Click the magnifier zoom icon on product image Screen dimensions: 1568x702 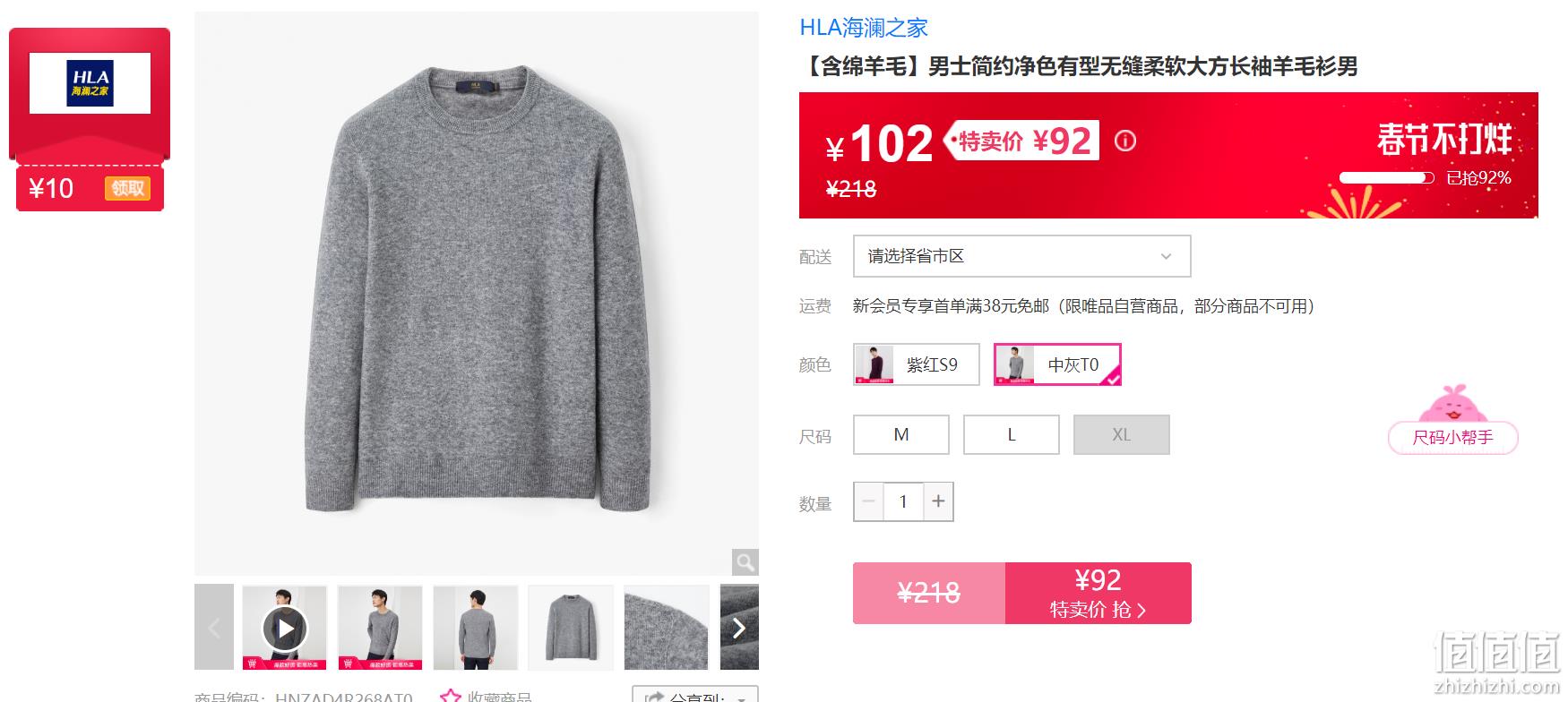[745, 562]
